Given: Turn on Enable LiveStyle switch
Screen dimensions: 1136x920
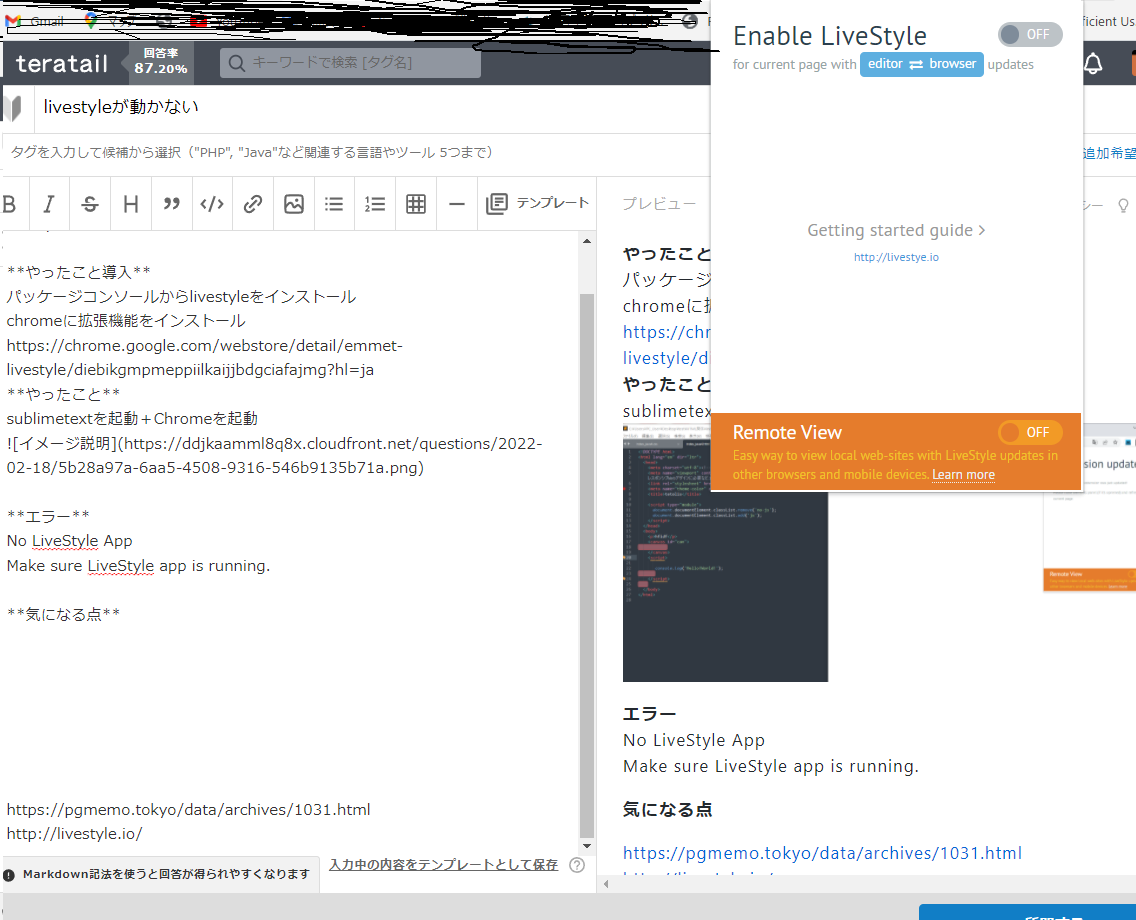Looking at the screenshot, I should pos(1029,34).
